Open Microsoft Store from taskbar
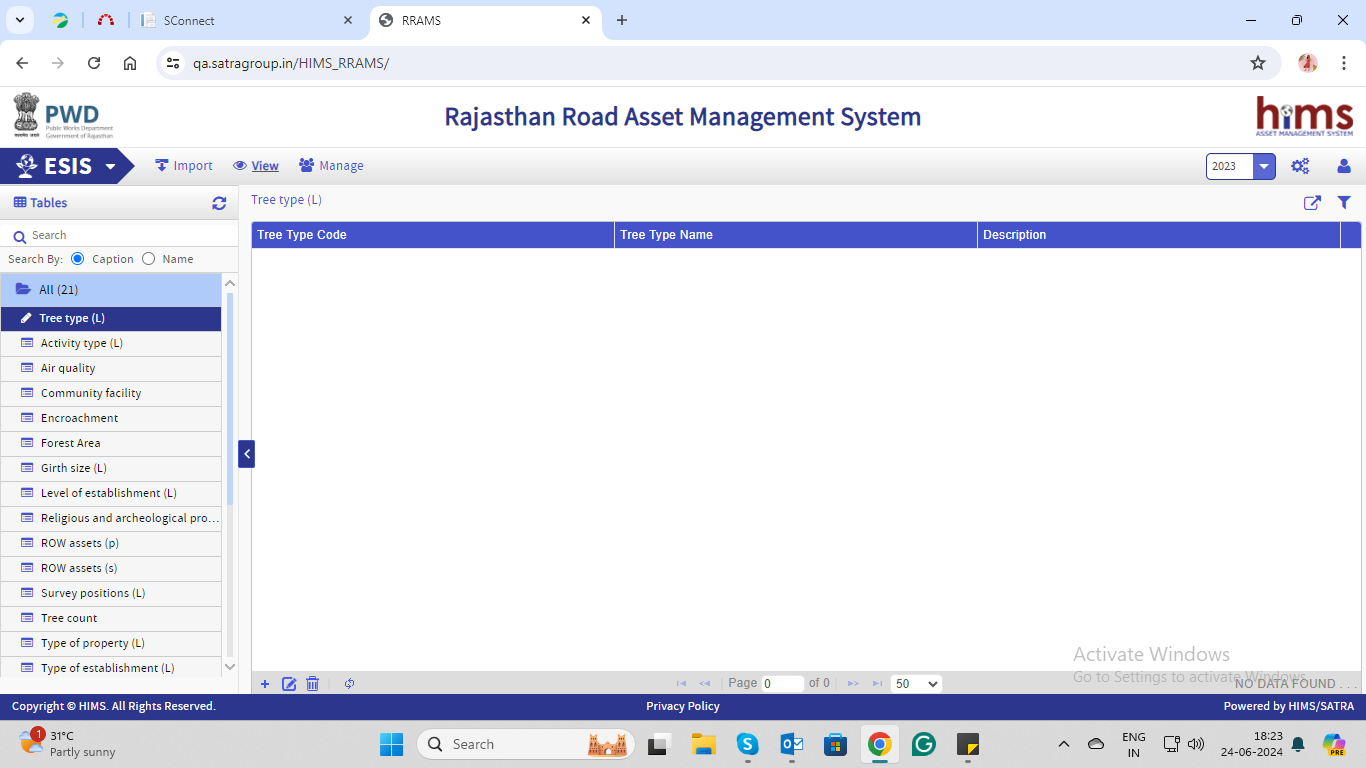Image resolution: width=1366 pixels, height=768 pixels. 836,744
